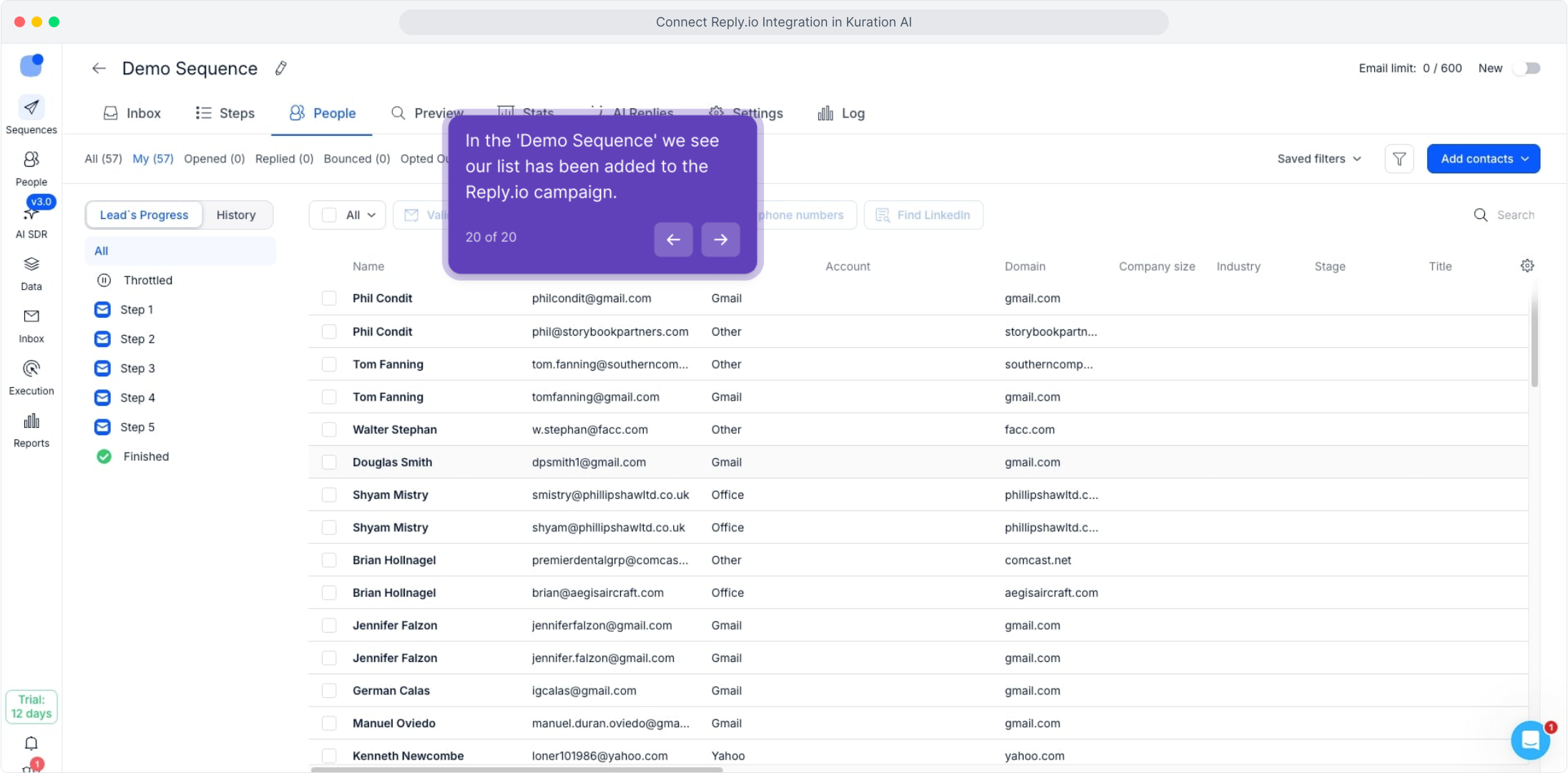
Task: Open table column settings gear
Action: (x=1527, y=266)
